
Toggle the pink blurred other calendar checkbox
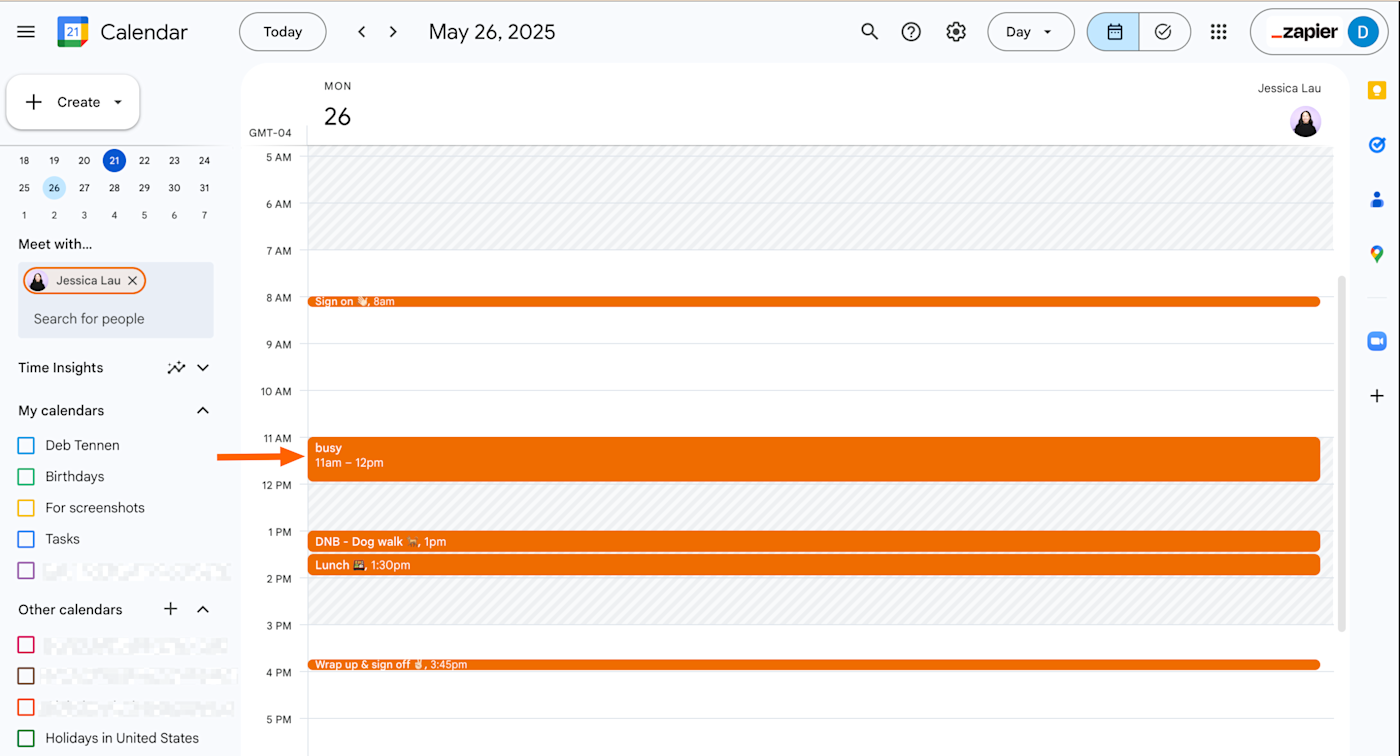tap(26, 645)
